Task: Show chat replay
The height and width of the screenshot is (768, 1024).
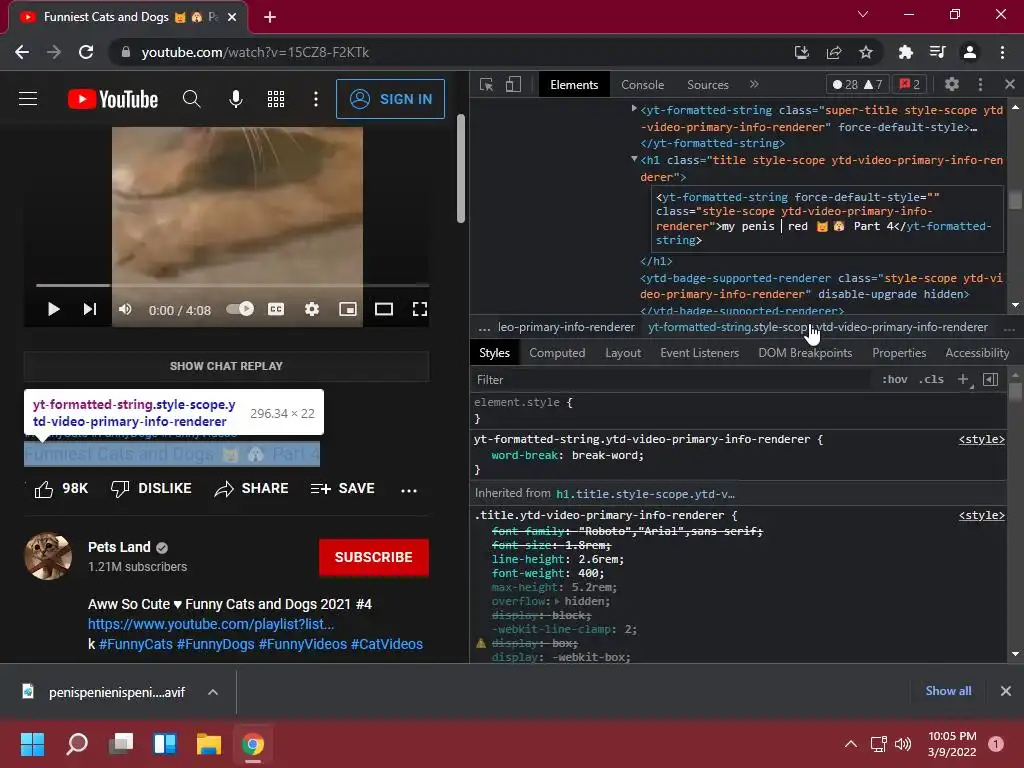Action: pos(226,366)
